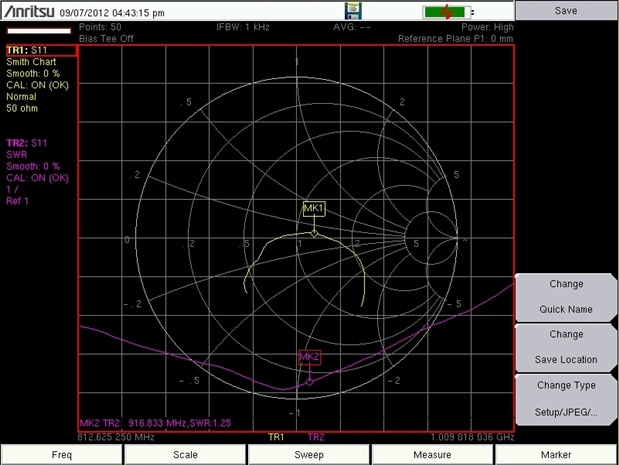Click the yellow TR1 indicator below the chart
This screenshot has width=619, height=465.
click(276, 437)
